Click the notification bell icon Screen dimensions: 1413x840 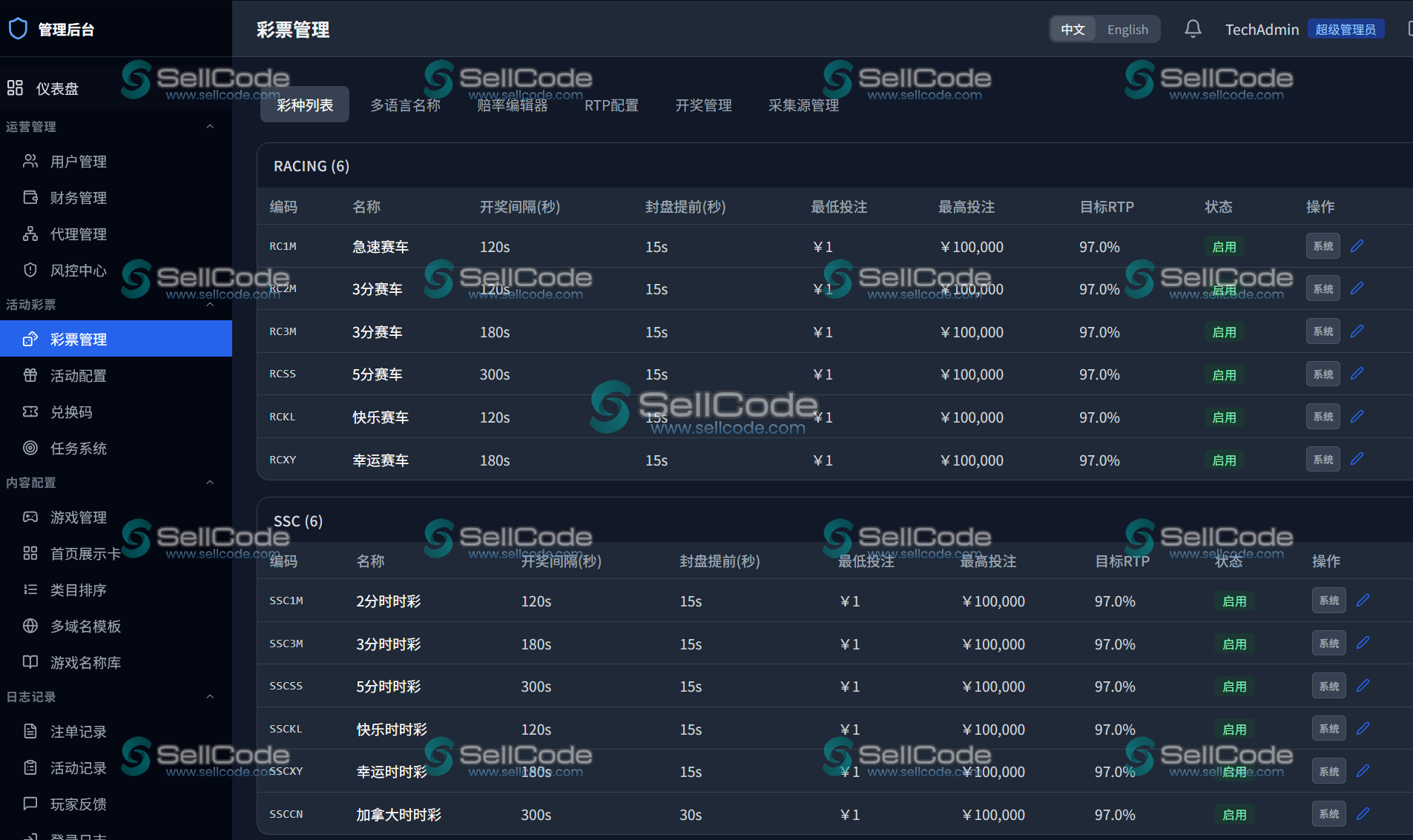pos(1193,29)
